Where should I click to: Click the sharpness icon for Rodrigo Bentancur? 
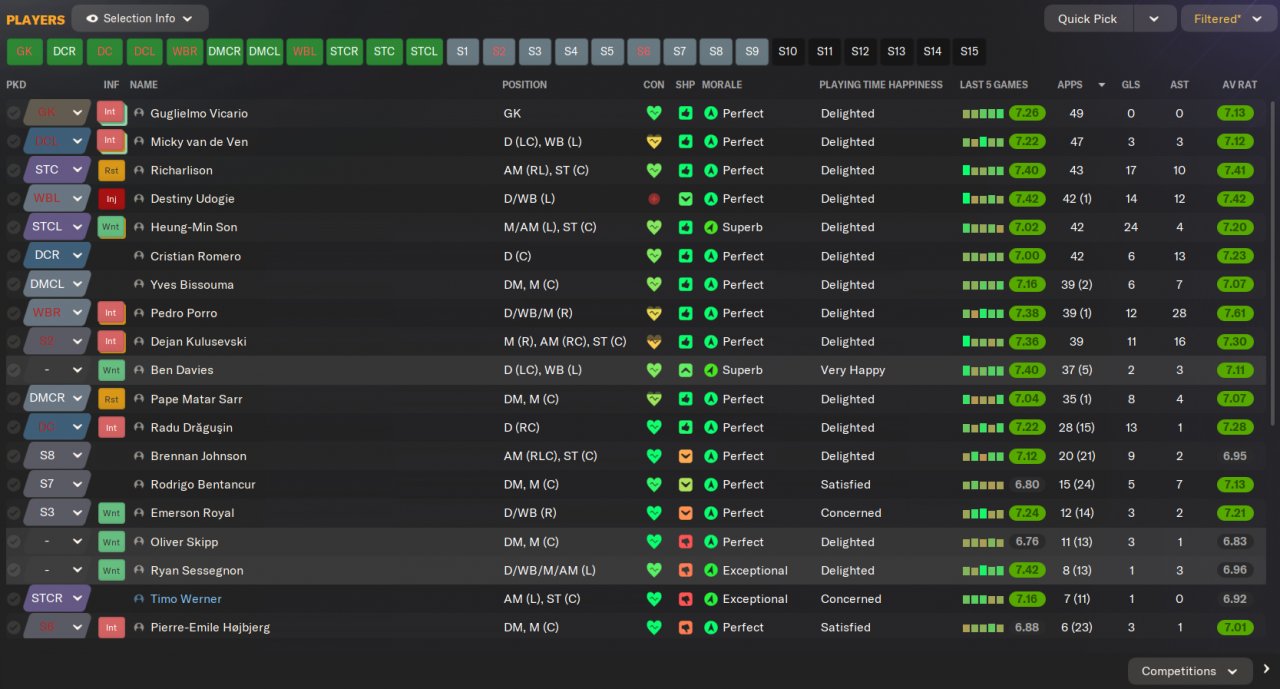click(685, 484)
